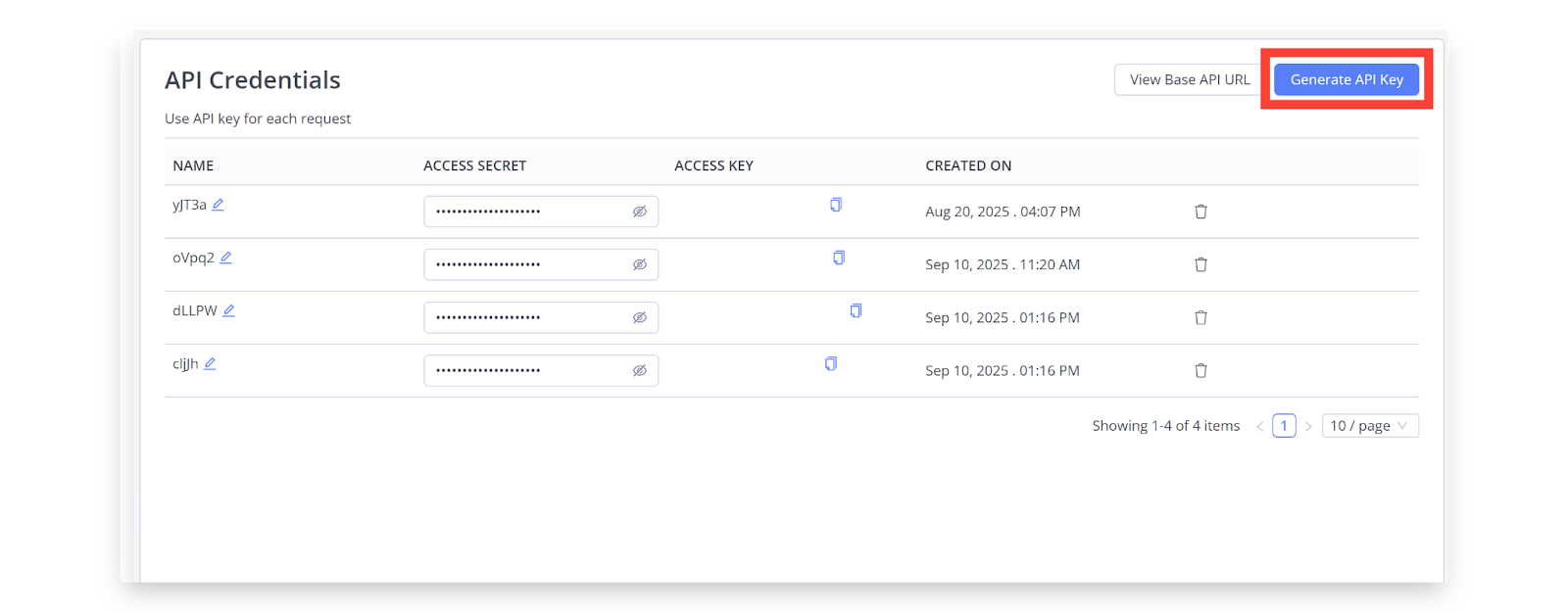Copy access key of dLLPW row
The width and height of the screenshot is (1568, 613).
(x=856, y=310)
